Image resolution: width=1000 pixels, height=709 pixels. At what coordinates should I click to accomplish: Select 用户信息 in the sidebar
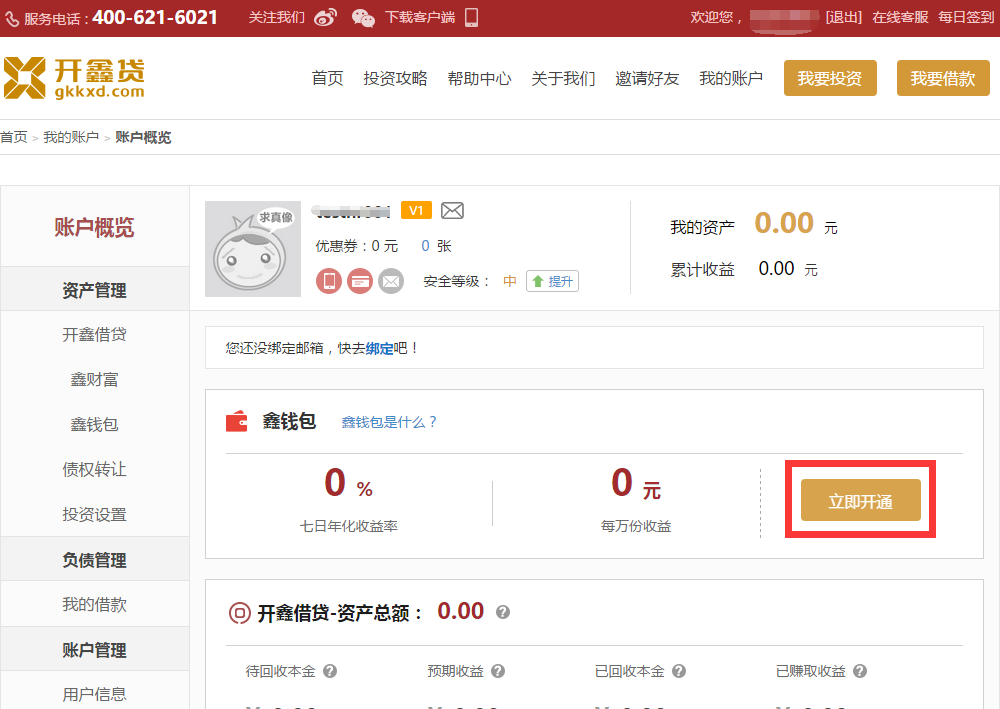pos(94,694)
